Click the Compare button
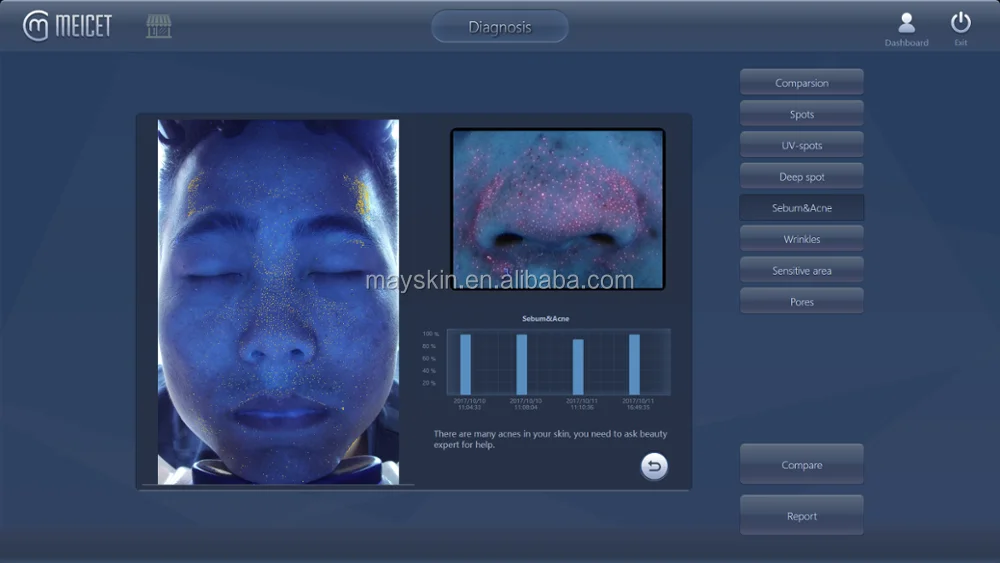 tap(802, 465)
